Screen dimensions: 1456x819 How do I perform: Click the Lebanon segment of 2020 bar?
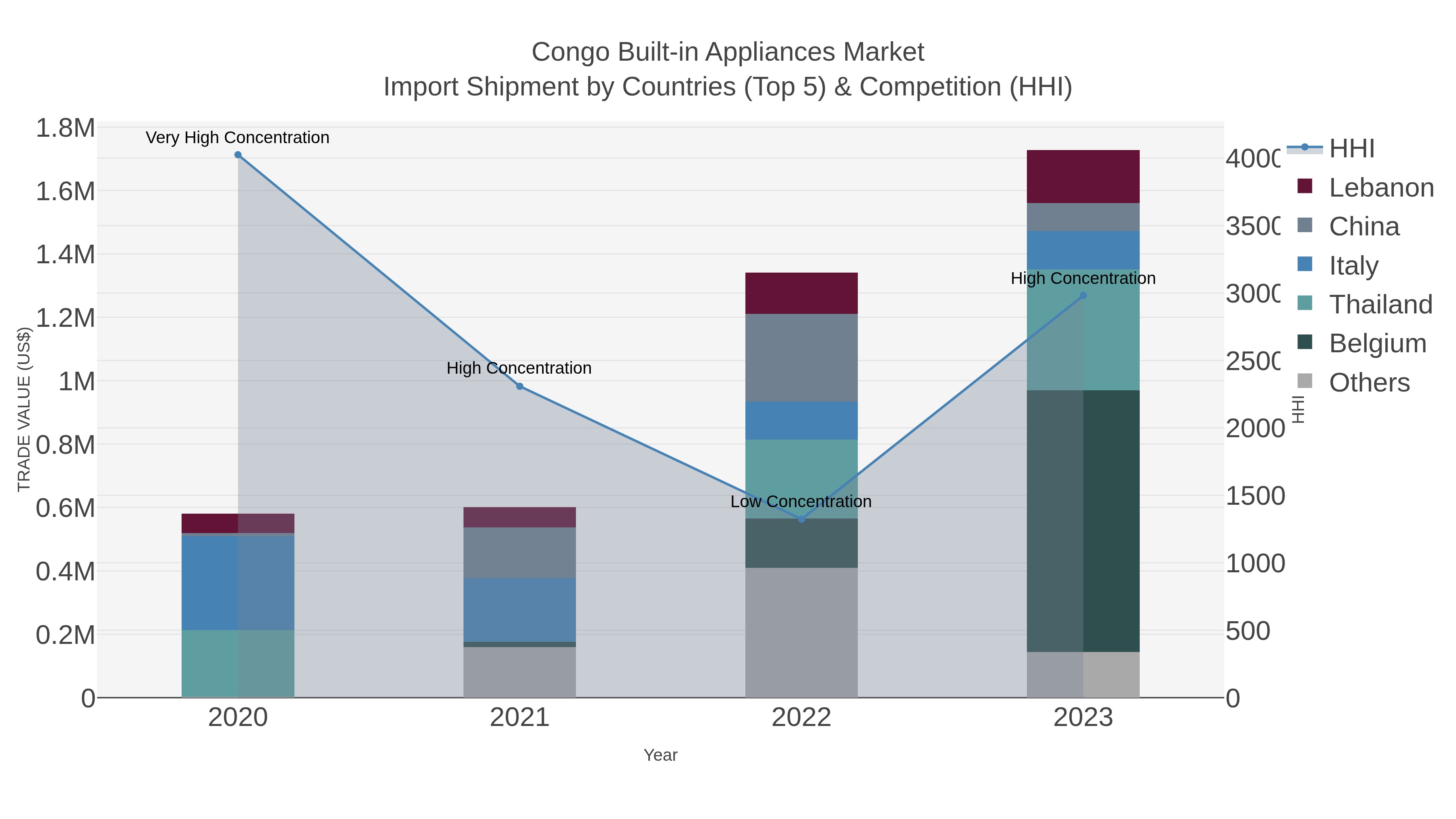(x=238, y=523)
